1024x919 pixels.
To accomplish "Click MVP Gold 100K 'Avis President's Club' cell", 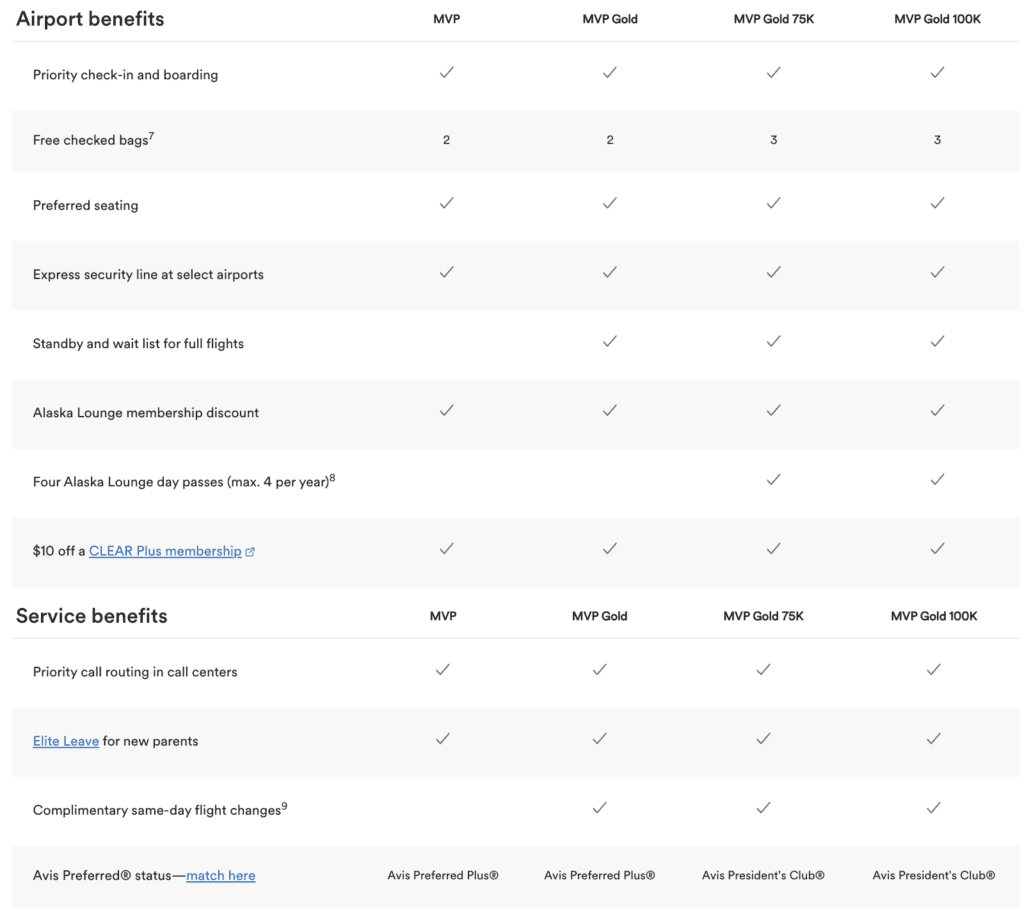I will (x=934, y=875).
